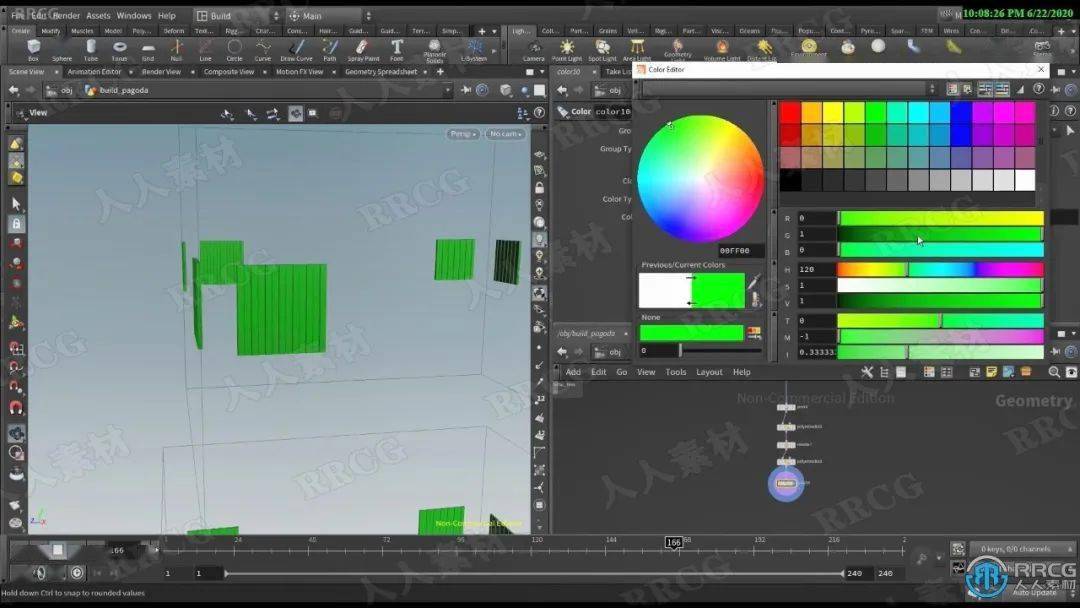Click the frame 166 timeline marker
Screen dimensions: 1080x608
[x=673, y=543]
